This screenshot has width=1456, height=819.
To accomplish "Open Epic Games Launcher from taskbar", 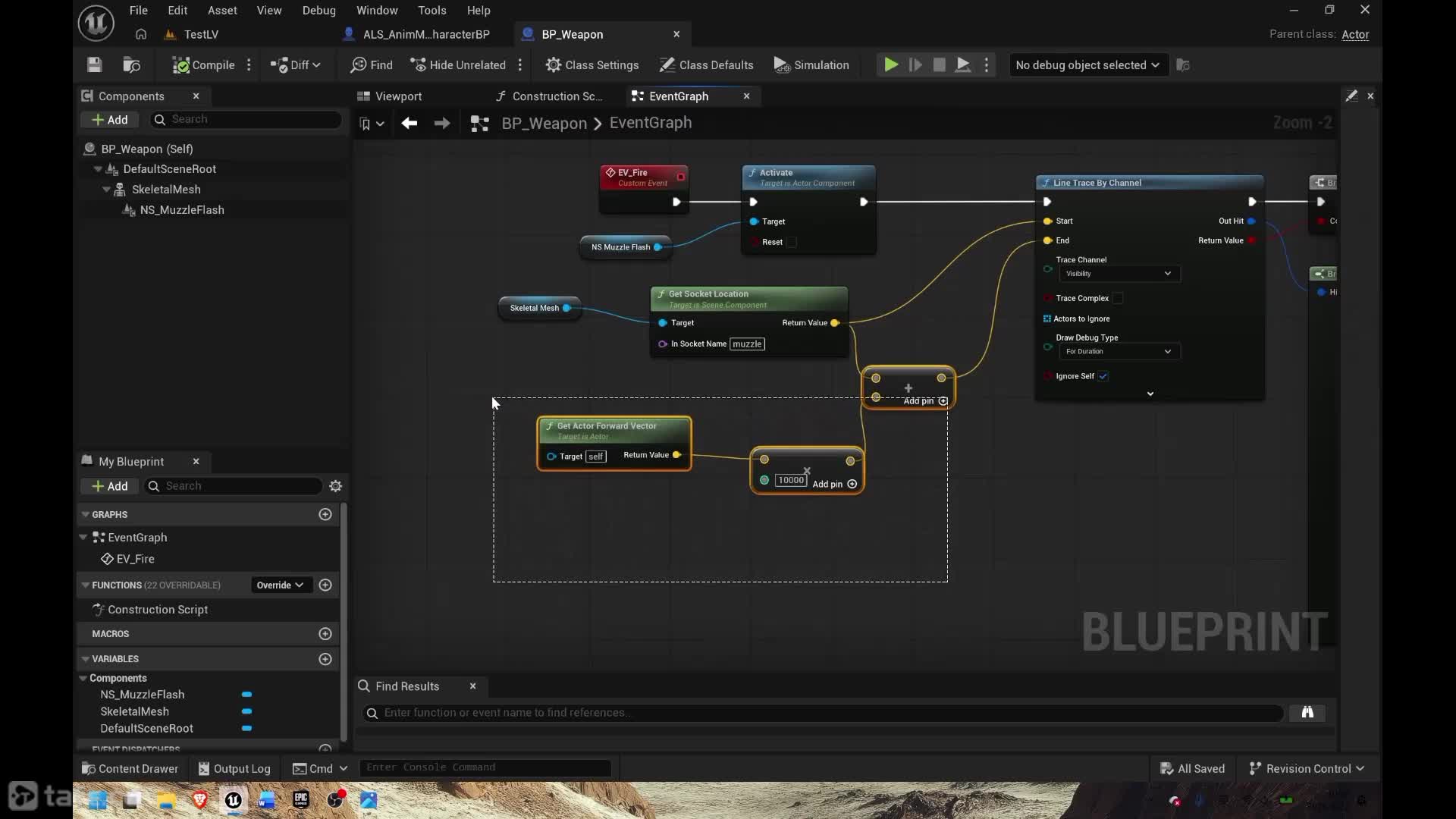I will pos(301,800).
